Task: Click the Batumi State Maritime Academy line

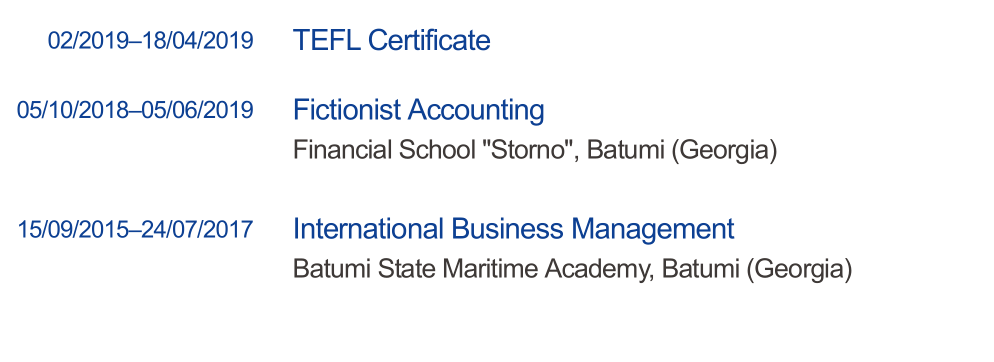Action: (572, 269)
